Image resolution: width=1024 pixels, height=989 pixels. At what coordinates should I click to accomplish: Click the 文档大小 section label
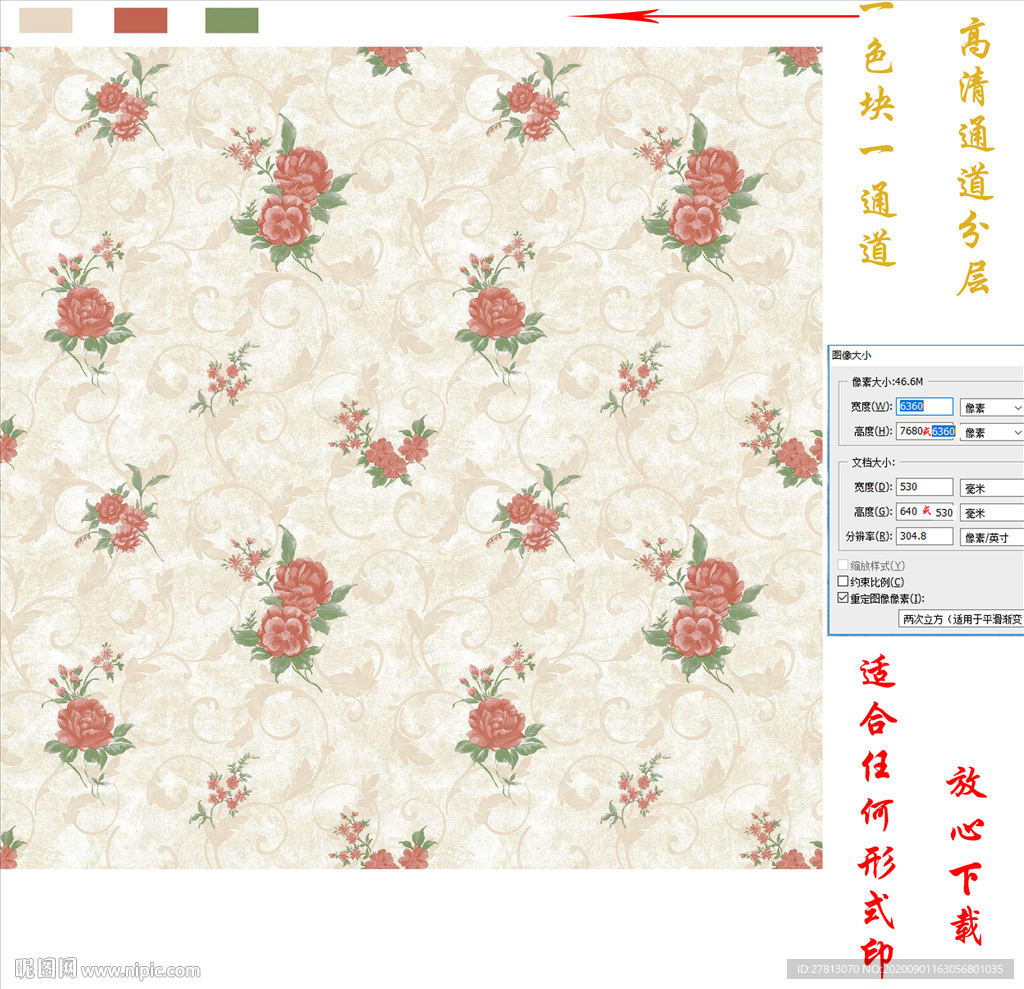pos(873,462)
